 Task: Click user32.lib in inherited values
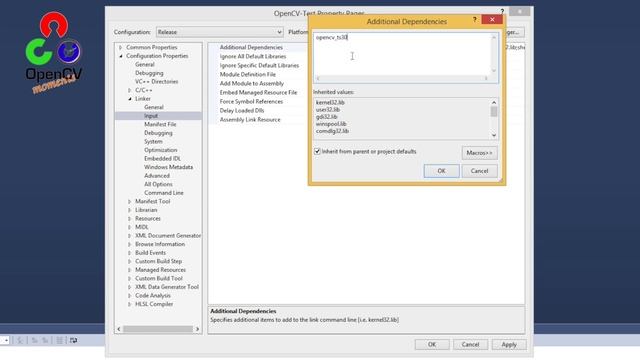point(328,110)
